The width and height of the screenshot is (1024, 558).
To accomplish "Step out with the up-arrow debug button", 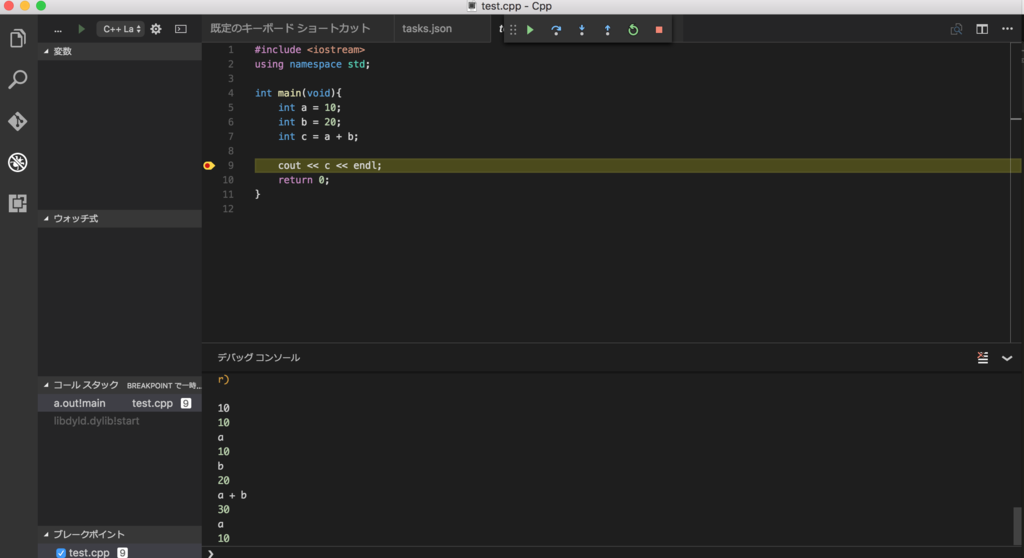I will pos(607,29).
